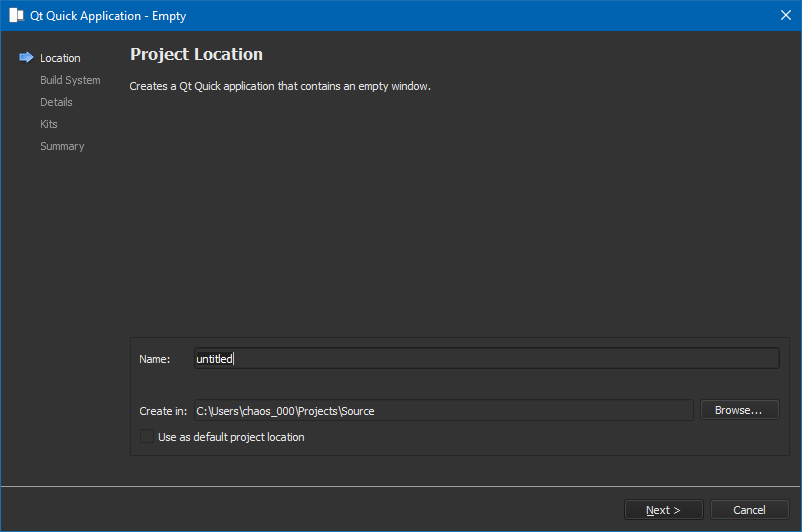Screen dimensions: 802x532
Task: Click into the Name input field
Action: pos(486,358)
